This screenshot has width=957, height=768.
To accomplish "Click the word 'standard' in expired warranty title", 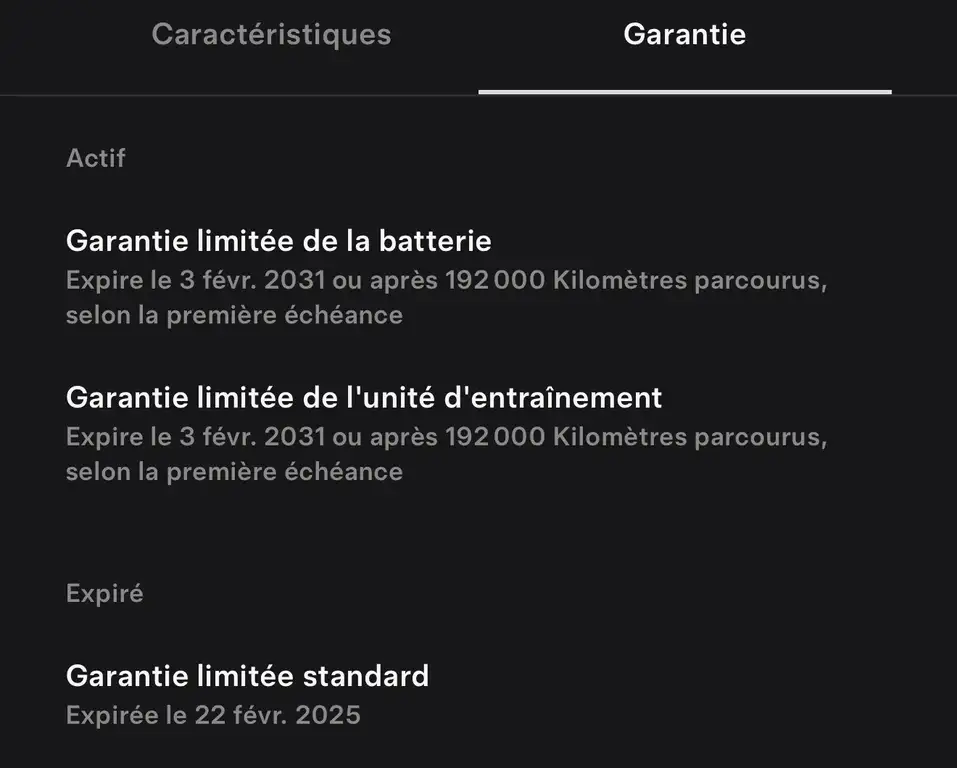I will (366, 676).
